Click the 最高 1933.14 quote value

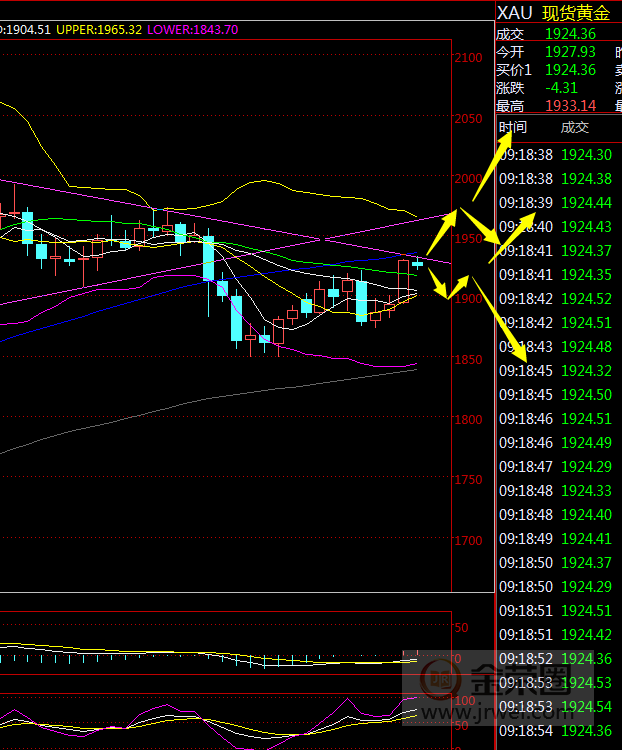point(570,106)
